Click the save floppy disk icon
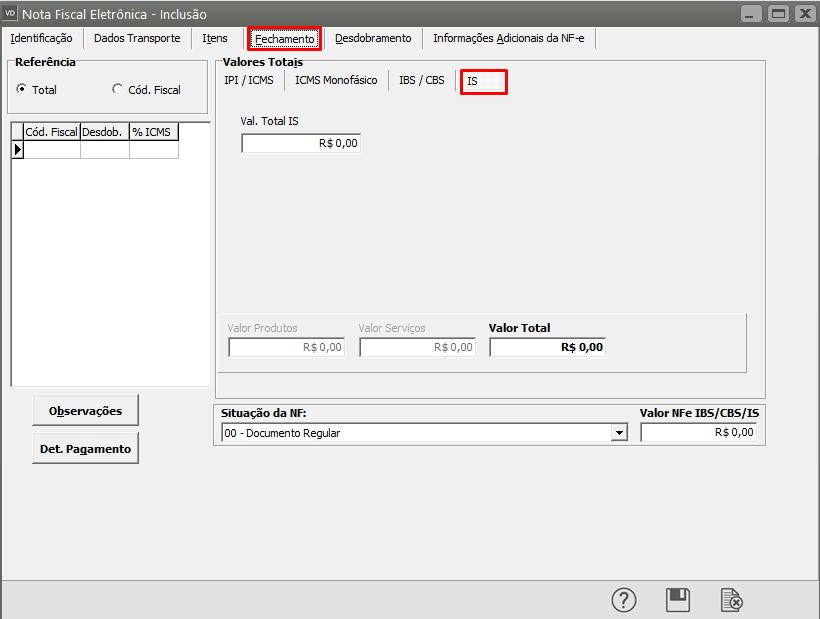 [678, 599]
